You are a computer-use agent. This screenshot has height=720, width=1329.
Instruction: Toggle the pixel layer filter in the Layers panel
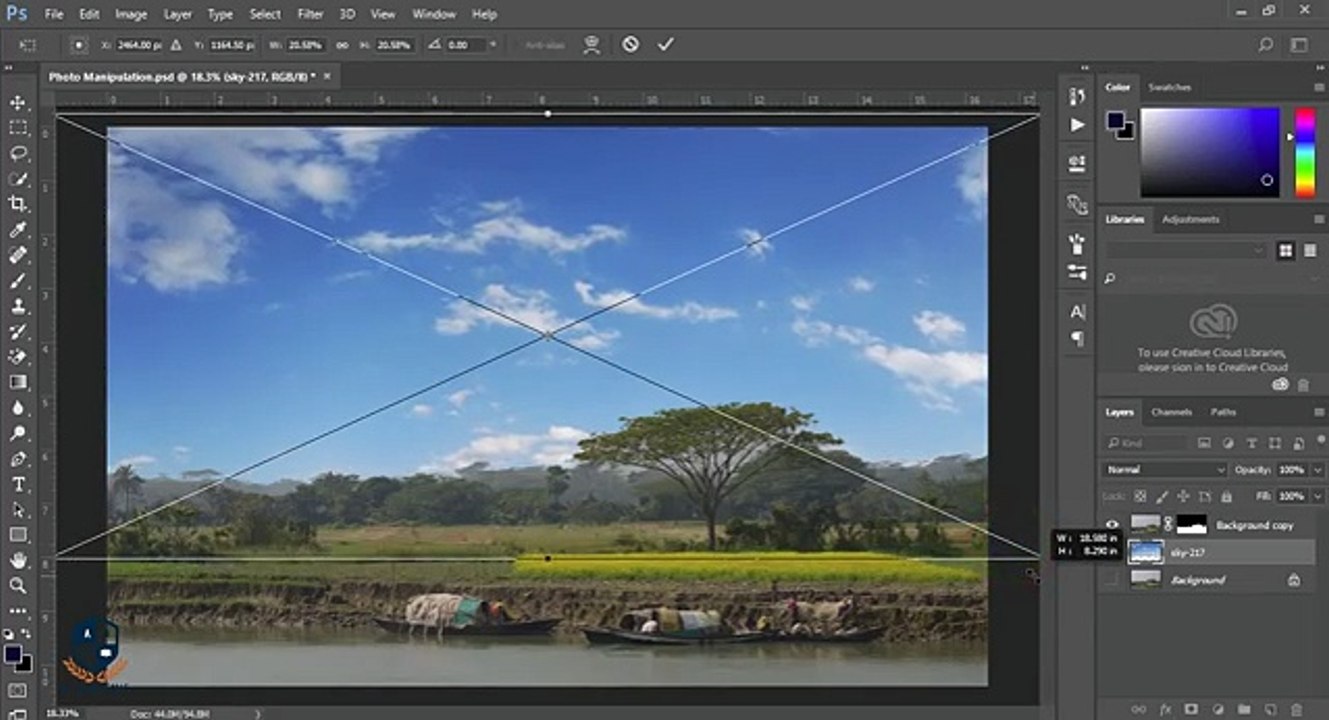click(x=1204, y=442)
